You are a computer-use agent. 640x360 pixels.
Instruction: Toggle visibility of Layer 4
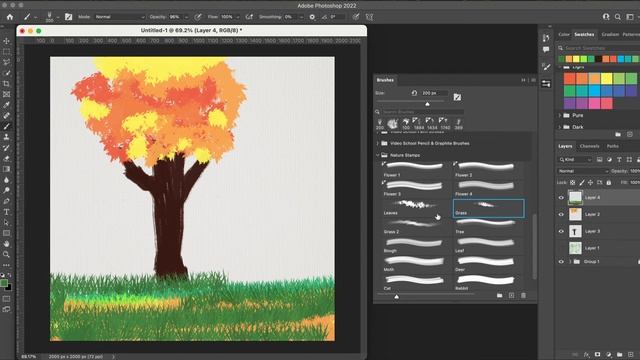[x=561, y=198]
